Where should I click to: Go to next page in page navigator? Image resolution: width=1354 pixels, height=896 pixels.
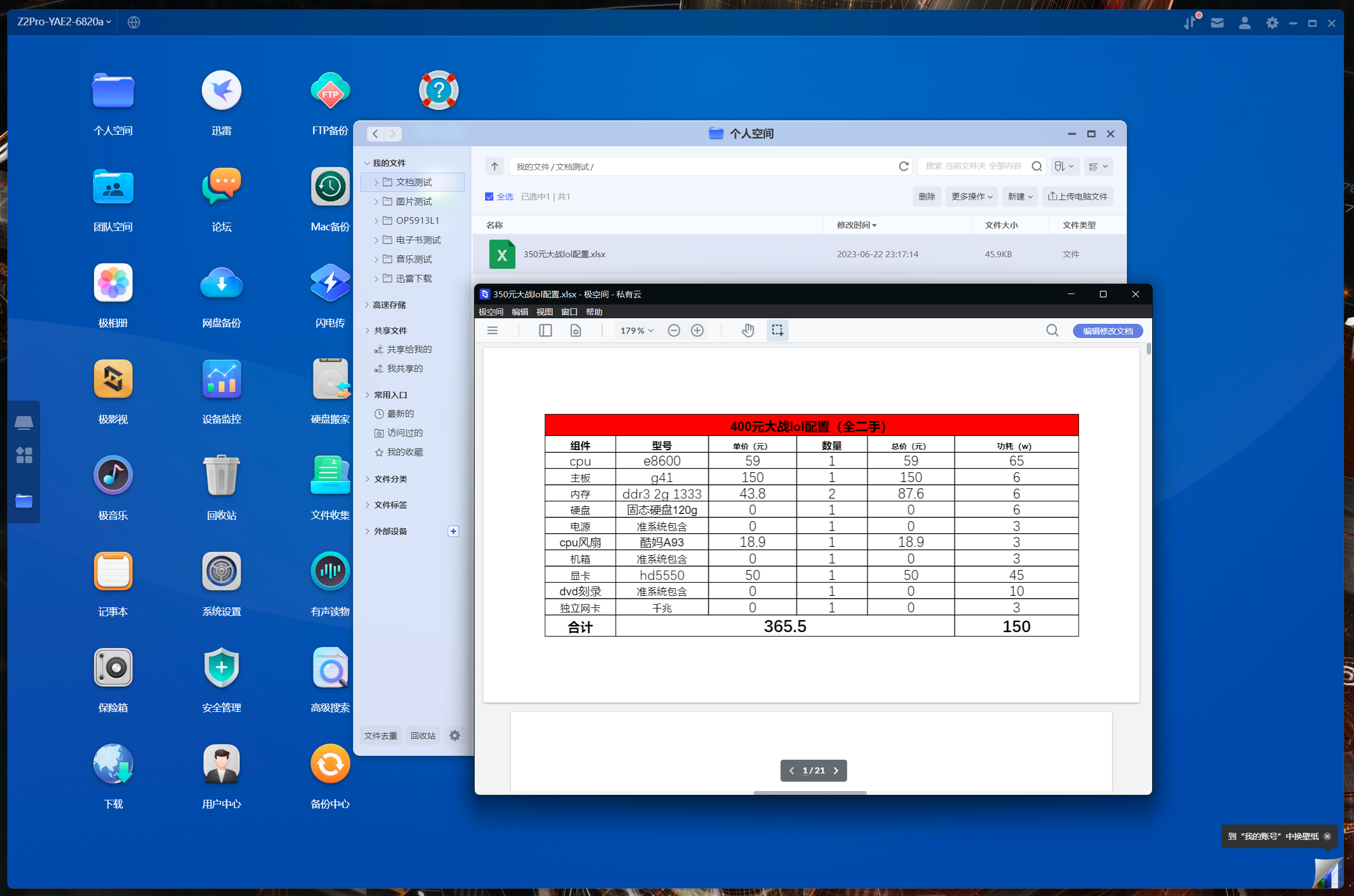(836, 770)
